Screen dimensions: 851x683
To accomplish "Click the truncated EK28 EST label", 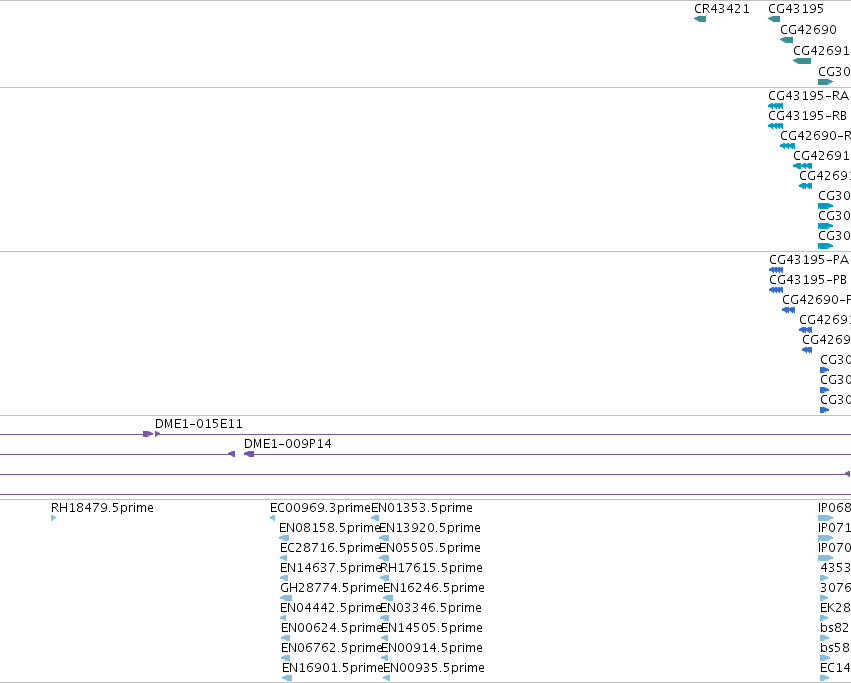I will point(835,609).
